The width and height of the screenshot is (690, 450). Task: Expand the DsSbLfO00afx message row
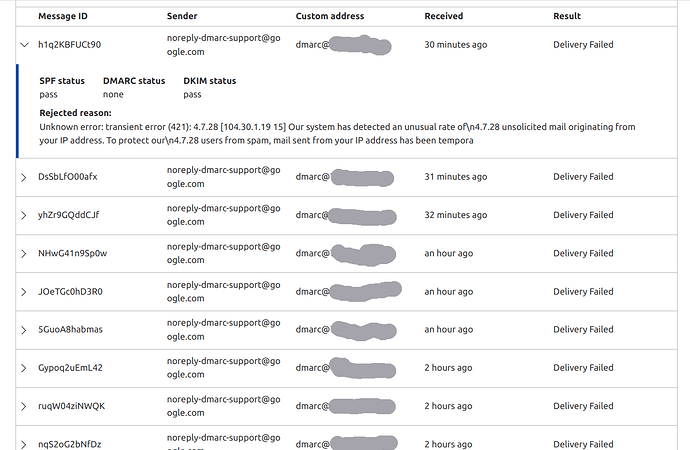pyautogui.click(x=24, y=177)
